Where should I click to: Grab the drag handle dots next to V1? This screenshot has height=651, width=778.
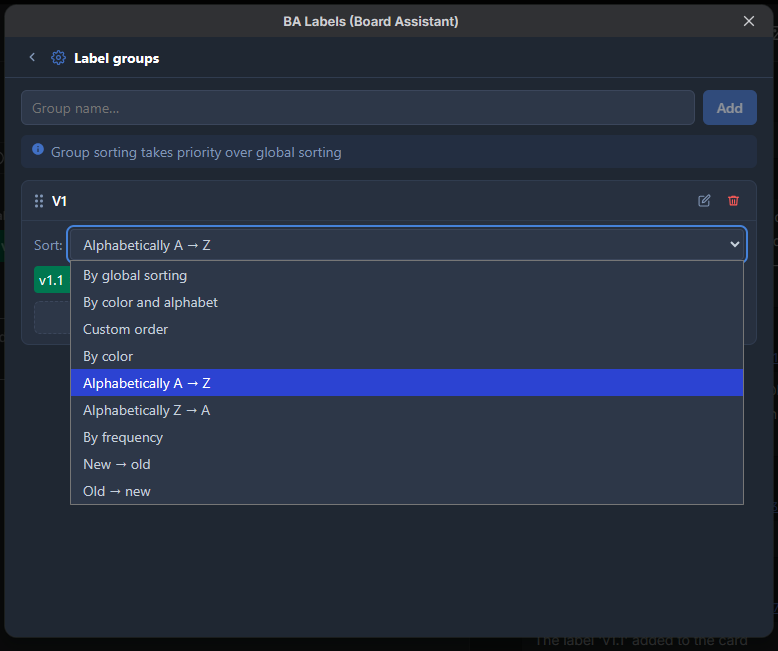(39, 201)
